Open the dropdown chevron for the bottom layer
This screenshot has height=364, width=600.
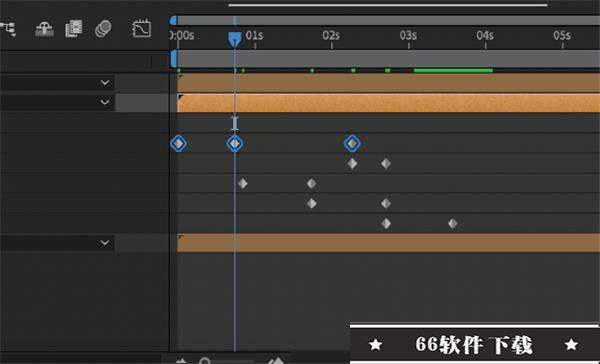104,243
